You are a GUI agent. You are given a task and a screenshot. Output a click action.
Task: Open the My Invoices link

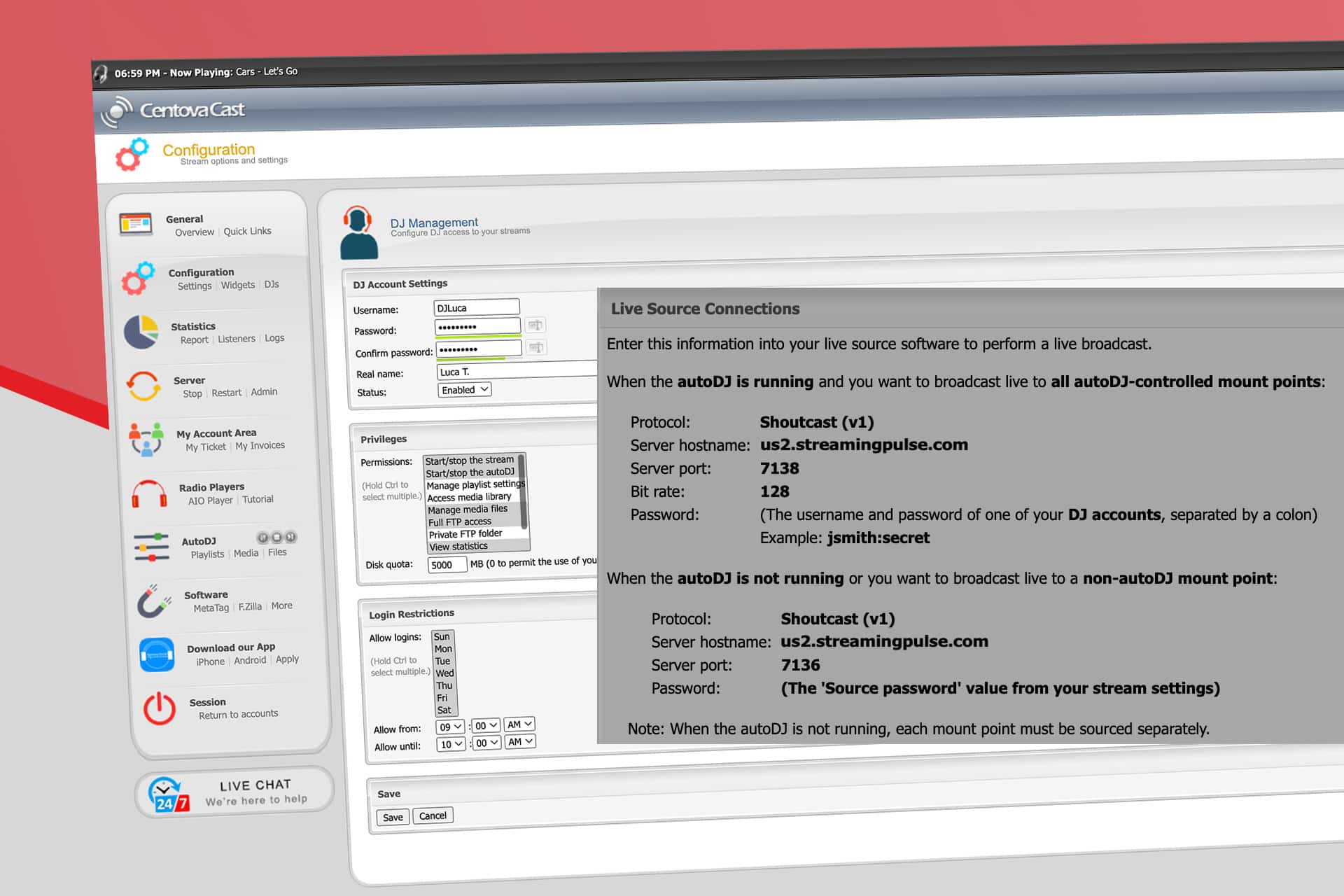tap(260, 445)
